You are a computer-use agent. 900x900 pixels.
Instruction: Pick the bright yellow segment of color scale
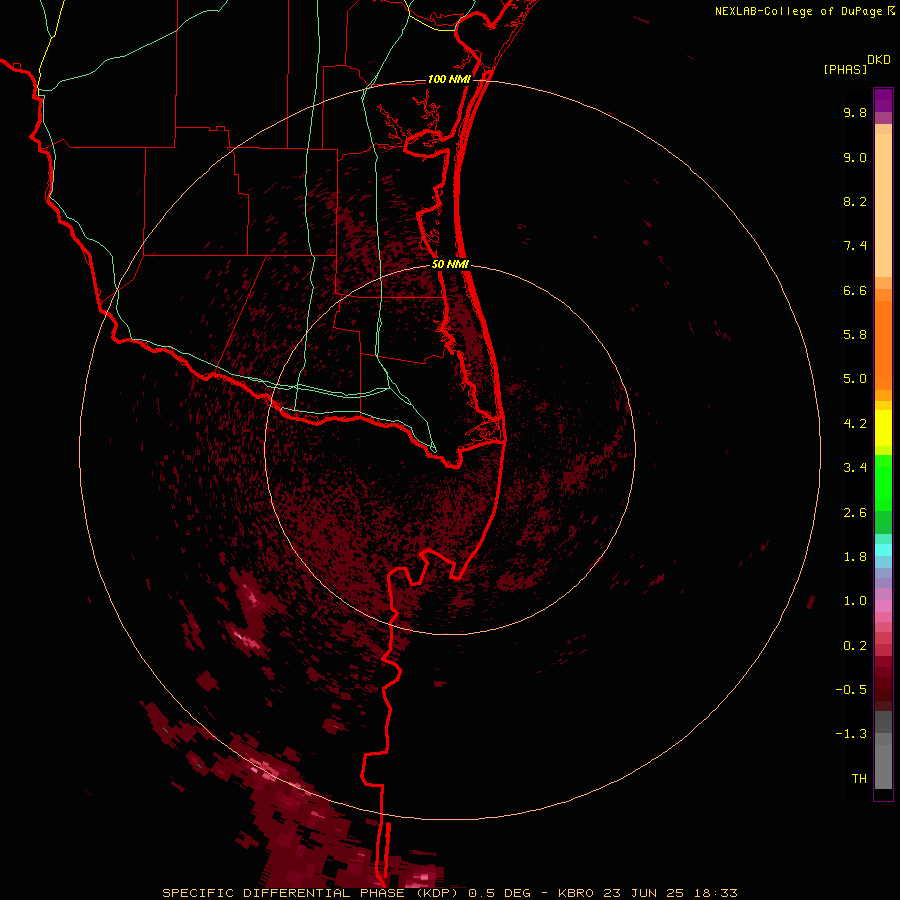point(883,428)
